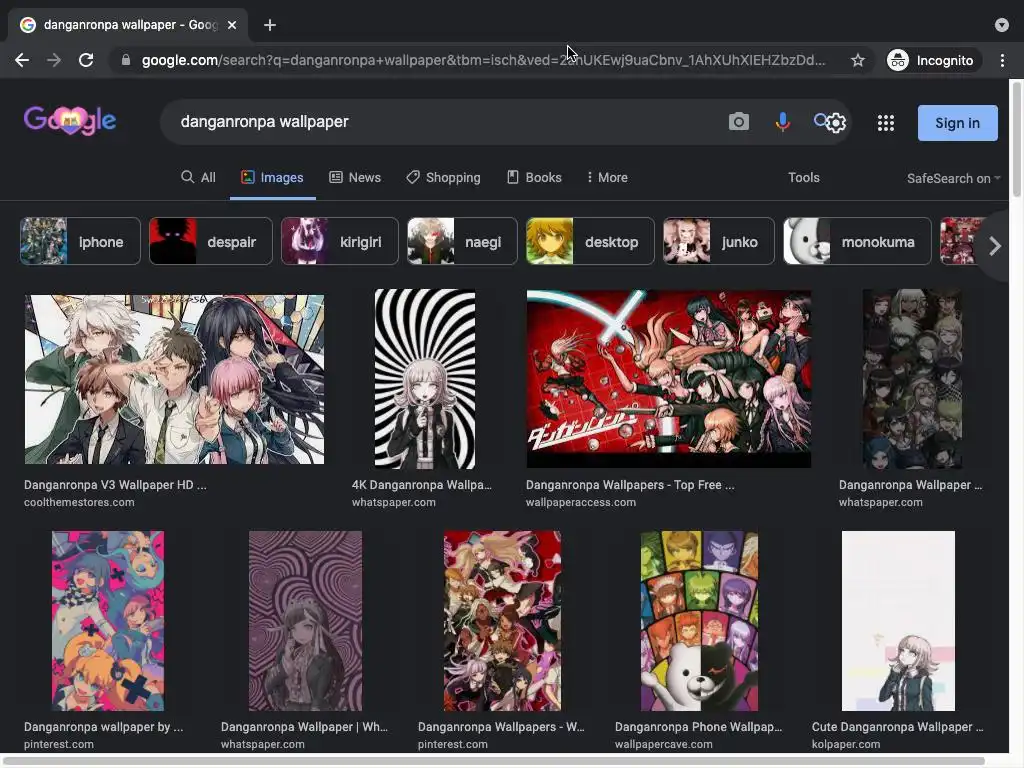Close the danganronpa wallpaper tab
This screenshot has width=1024, height=768.
(x=232, y=25)
